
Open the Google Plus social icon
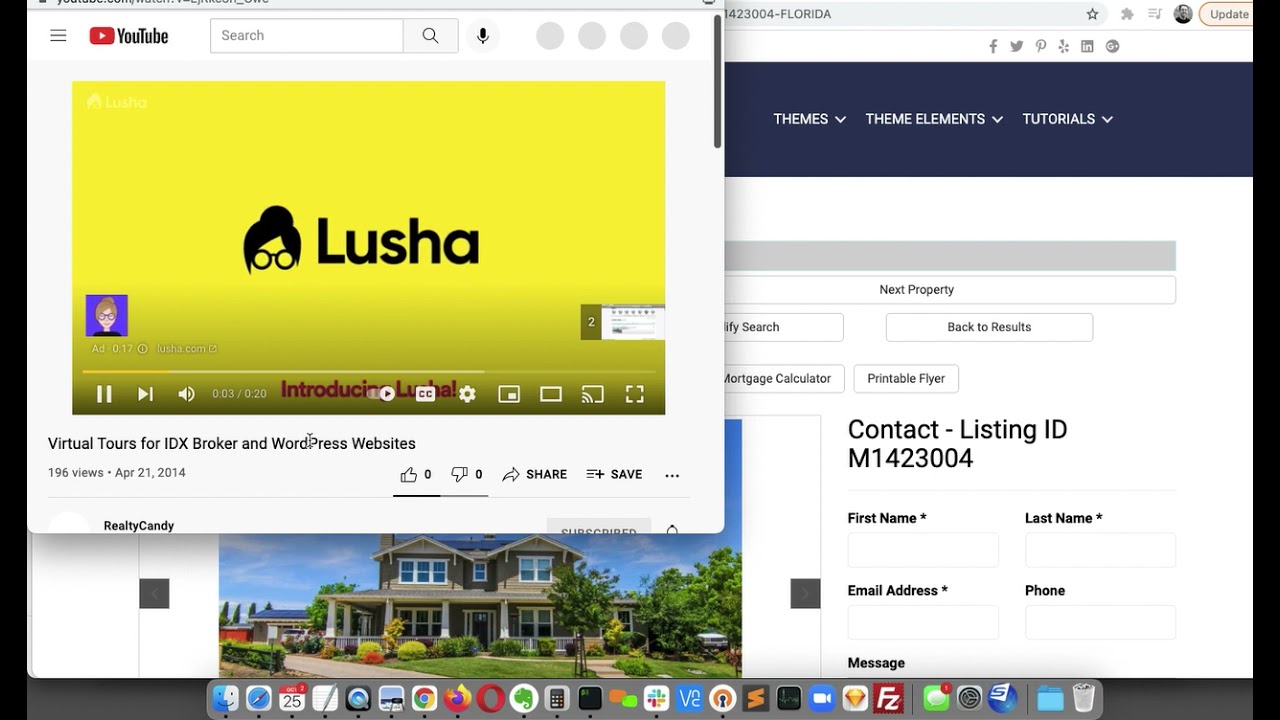(x=1112, y=46)
